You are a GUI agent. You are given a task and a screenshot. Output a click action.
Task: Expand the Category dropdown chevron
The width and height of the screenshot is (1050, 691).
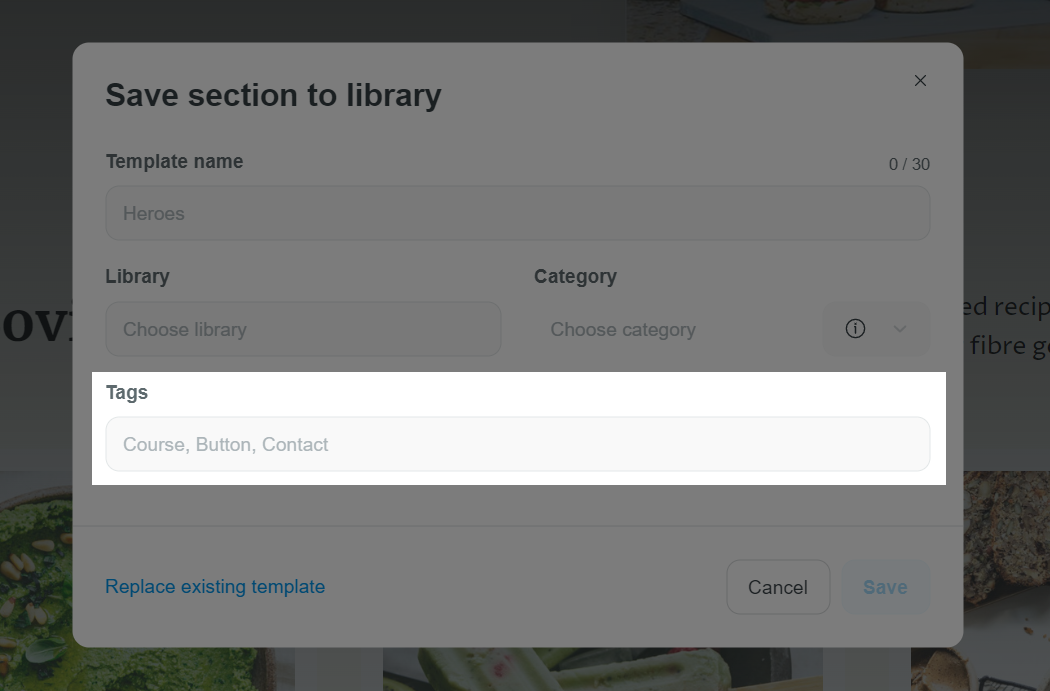(900, 329)
